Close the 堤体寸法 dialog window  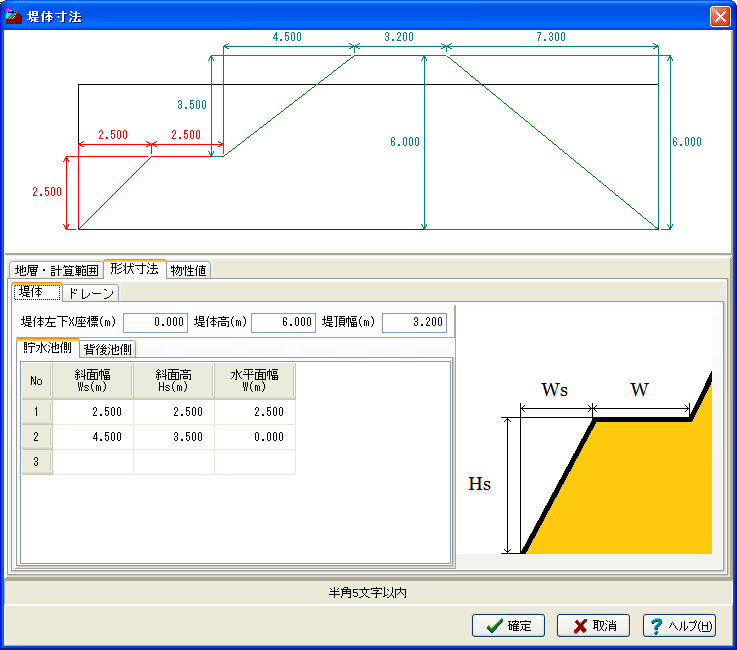click(x=720, y=16)
